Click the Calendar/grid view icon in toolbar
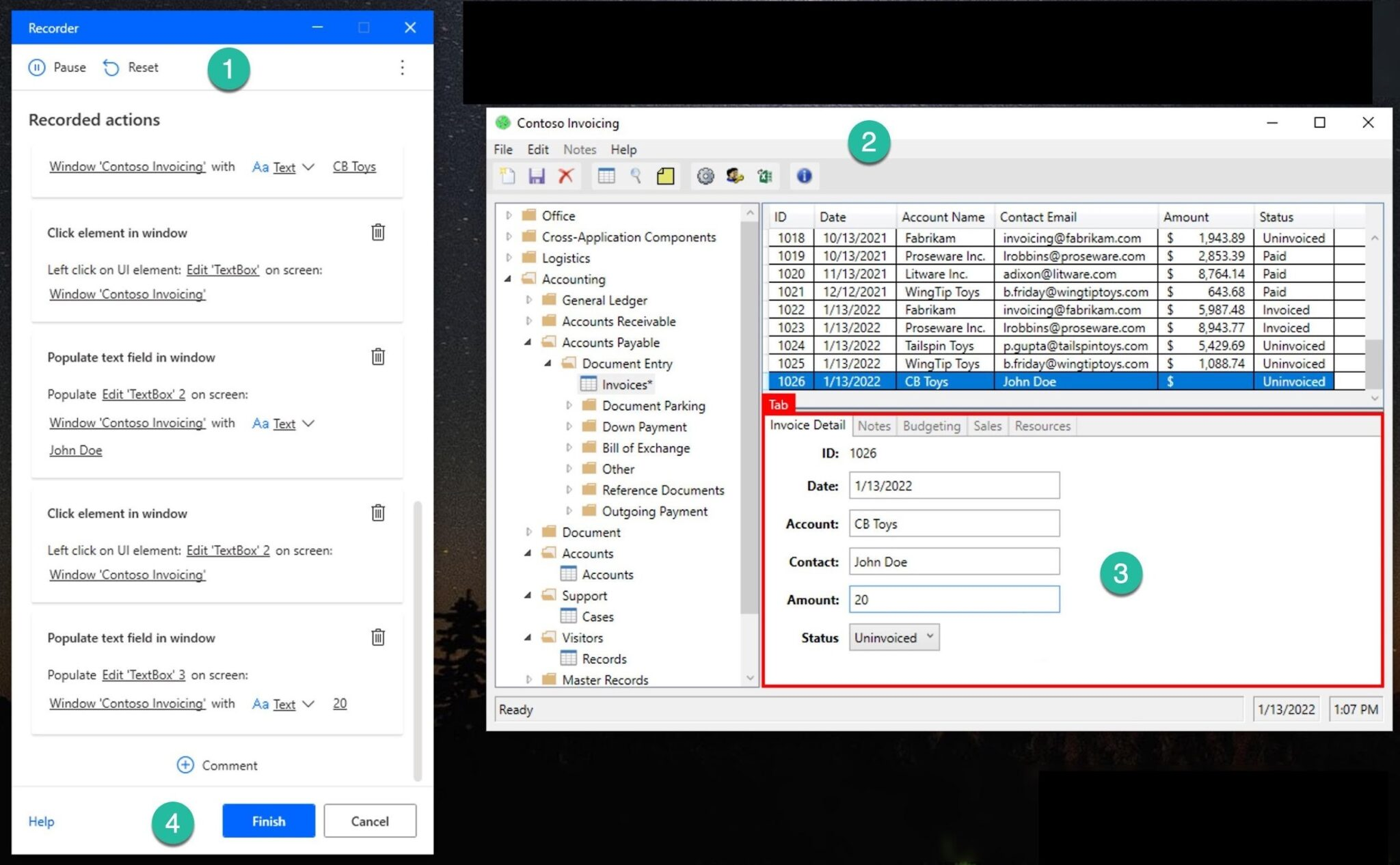Image resolution: width=1400 pixels, height=865 pixels. (606, 176)
